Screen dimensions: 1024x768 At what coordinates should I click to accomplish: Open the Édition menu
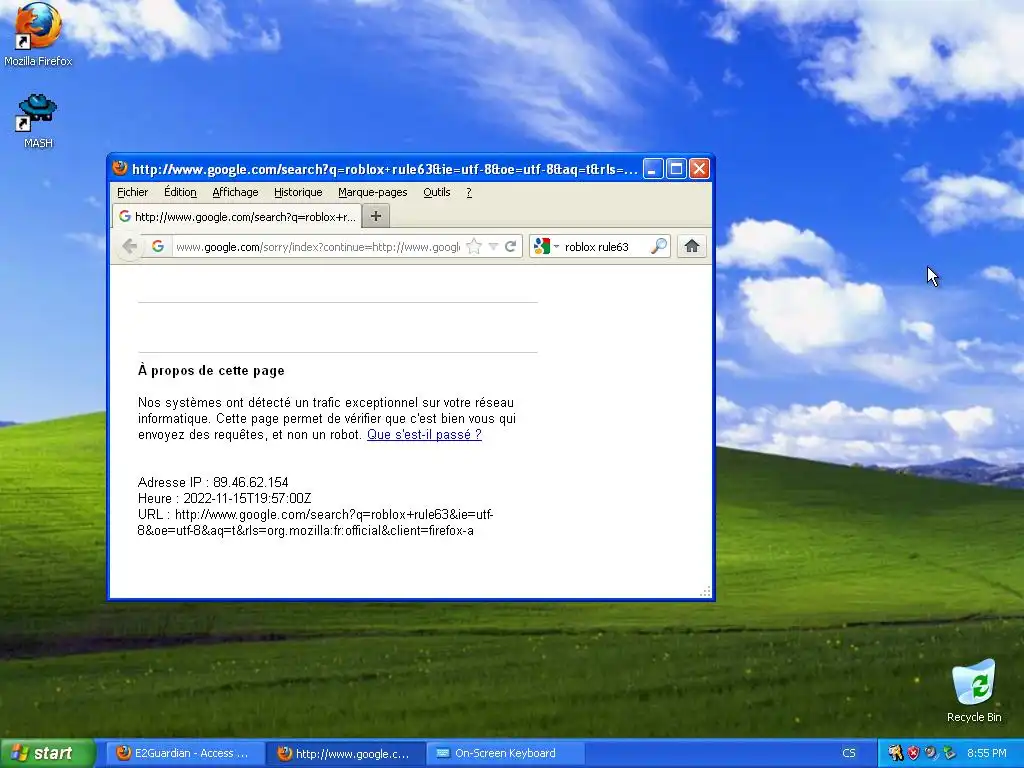(x=180, y=192)
